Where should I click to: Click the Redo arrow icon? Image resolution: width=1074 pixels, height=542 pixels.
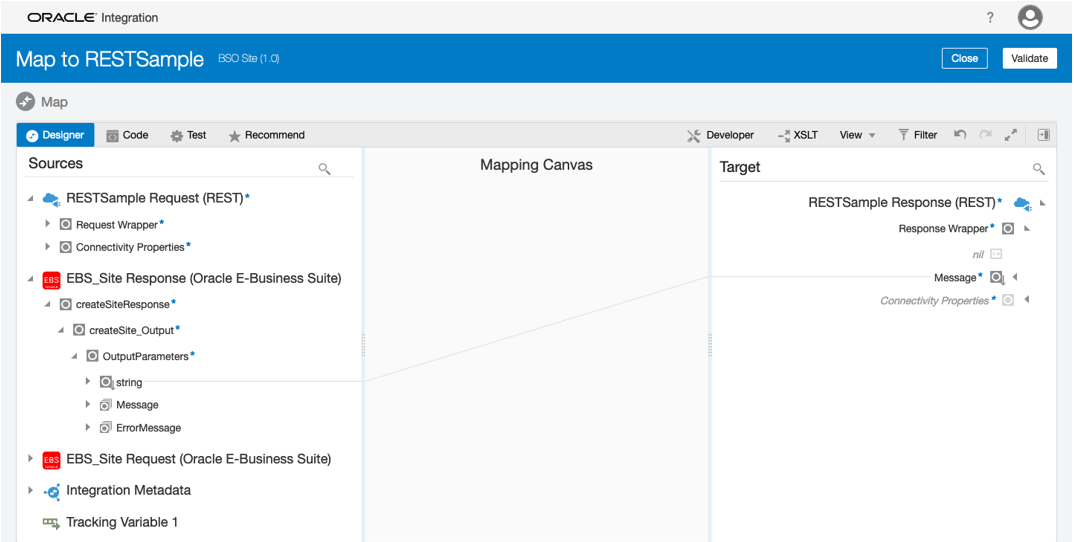[985, 135]
